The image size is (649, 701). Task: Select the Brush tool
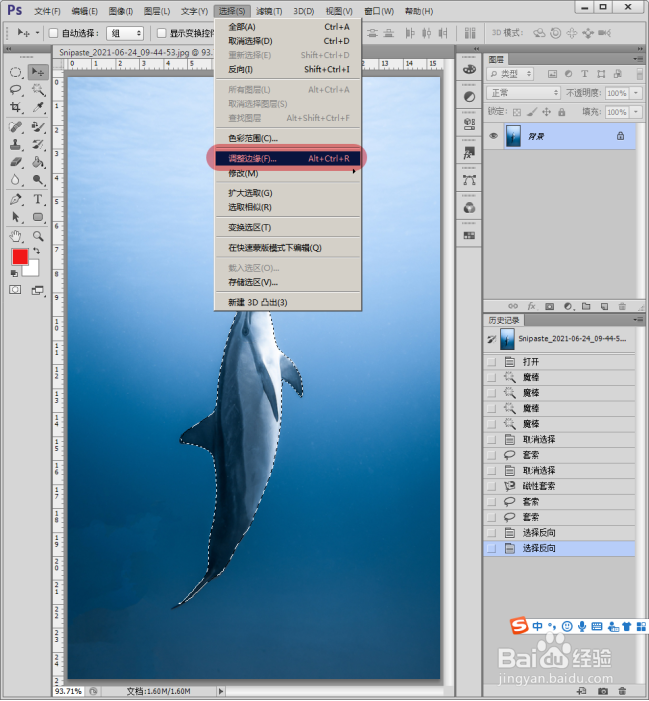pos(38,127)
